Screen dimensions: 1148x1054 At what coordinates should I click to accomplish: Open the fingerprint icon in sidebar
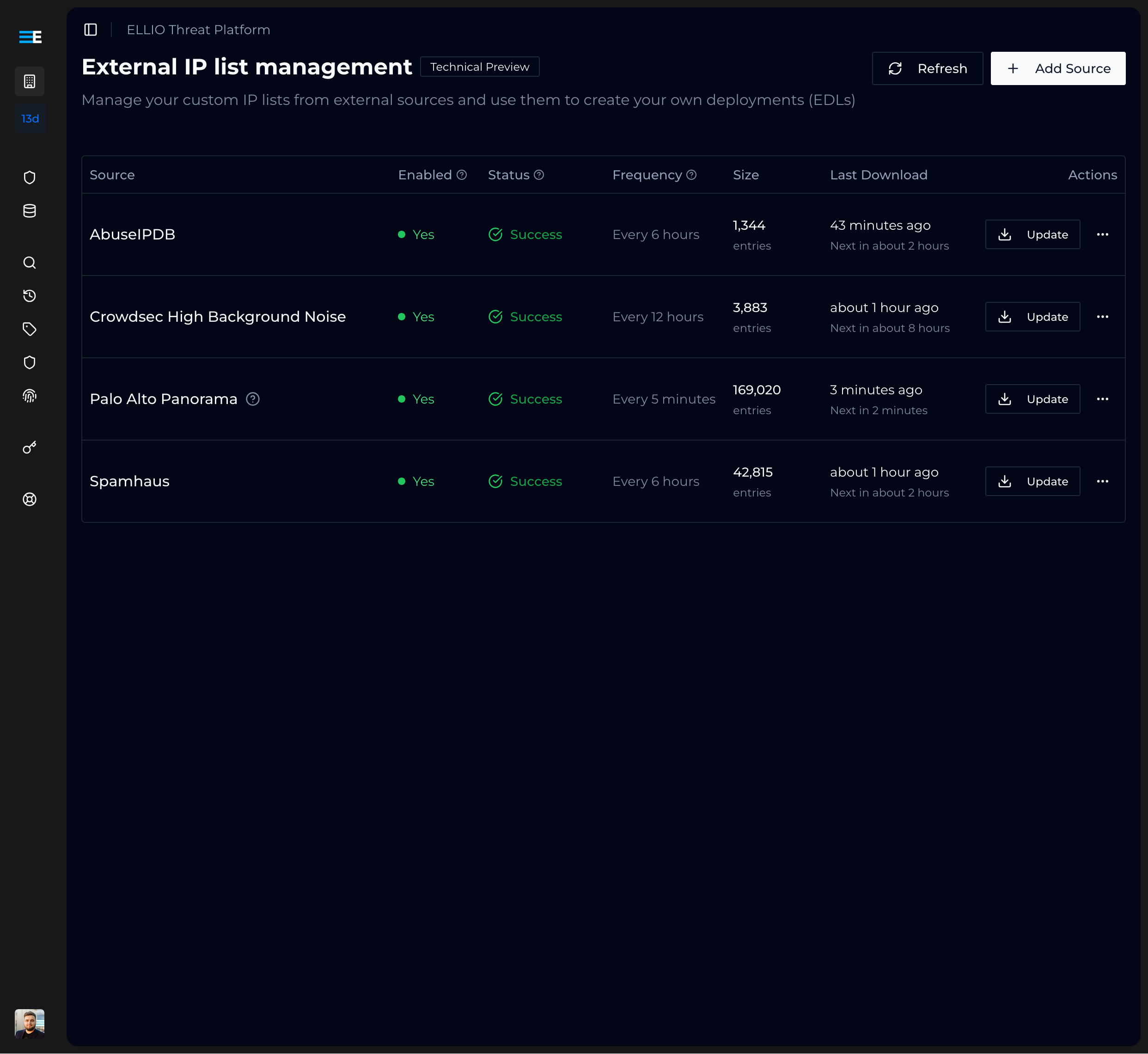pyautogui.click(x=30, y=396)
